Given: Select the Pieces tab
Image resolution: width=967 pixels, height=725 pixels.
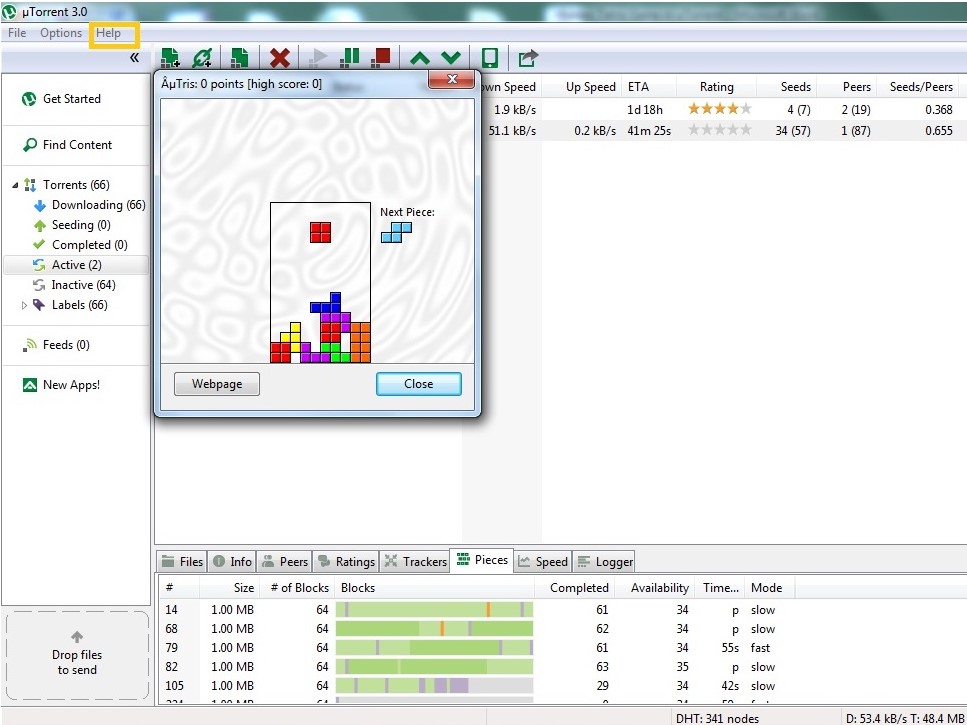Looking at the screenshot, I should (x=482, y=560).
